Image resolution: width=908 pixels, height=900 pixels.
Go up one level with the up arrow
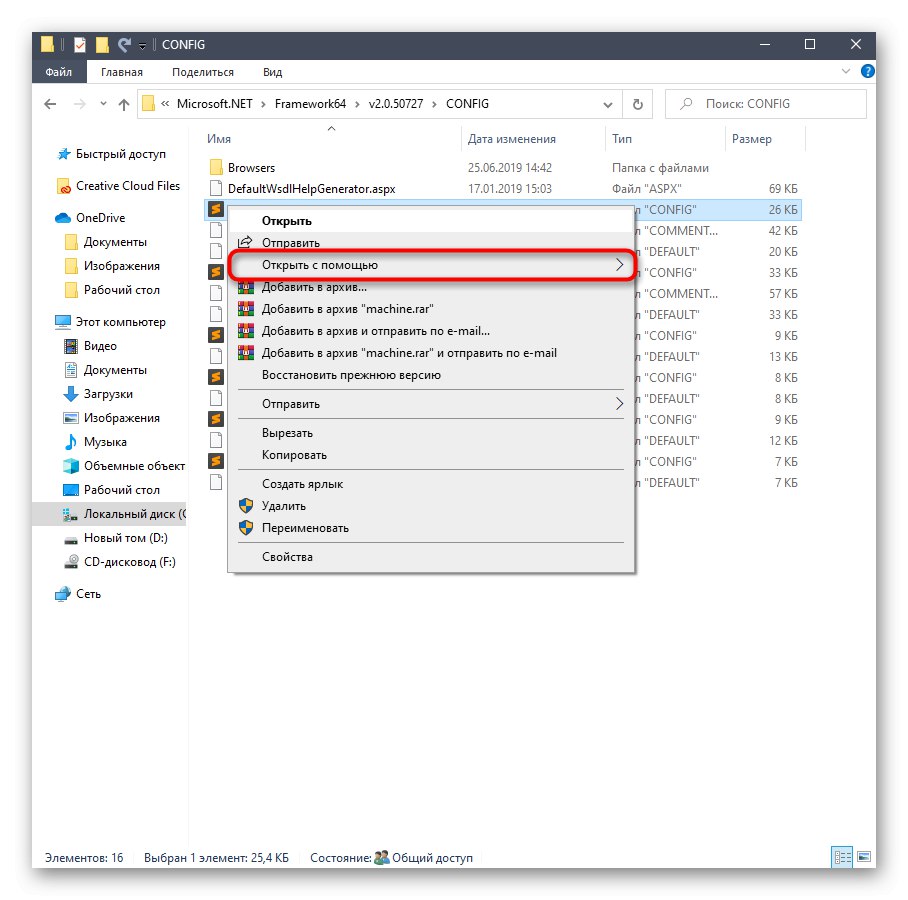tap(123, 104)
